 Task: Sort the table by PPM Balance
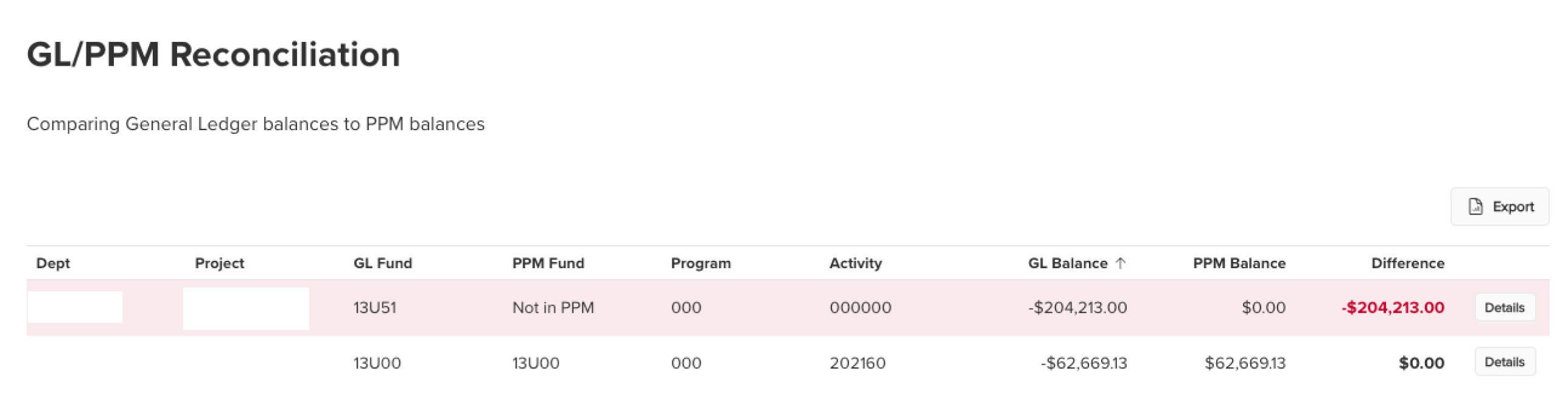[1240, 263]
